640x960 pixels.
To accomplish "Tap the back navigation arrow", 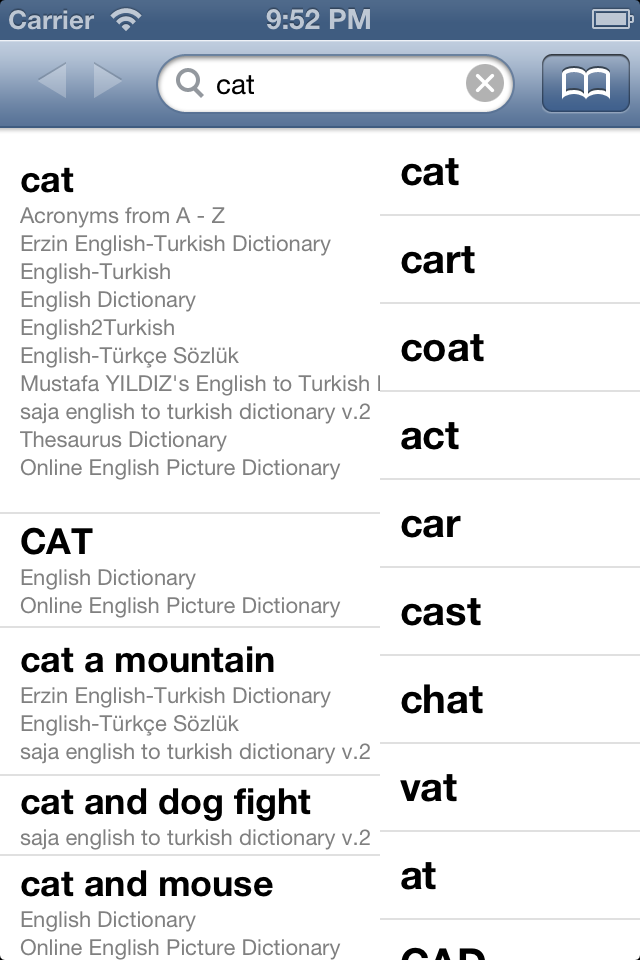I will coord(52,82).
